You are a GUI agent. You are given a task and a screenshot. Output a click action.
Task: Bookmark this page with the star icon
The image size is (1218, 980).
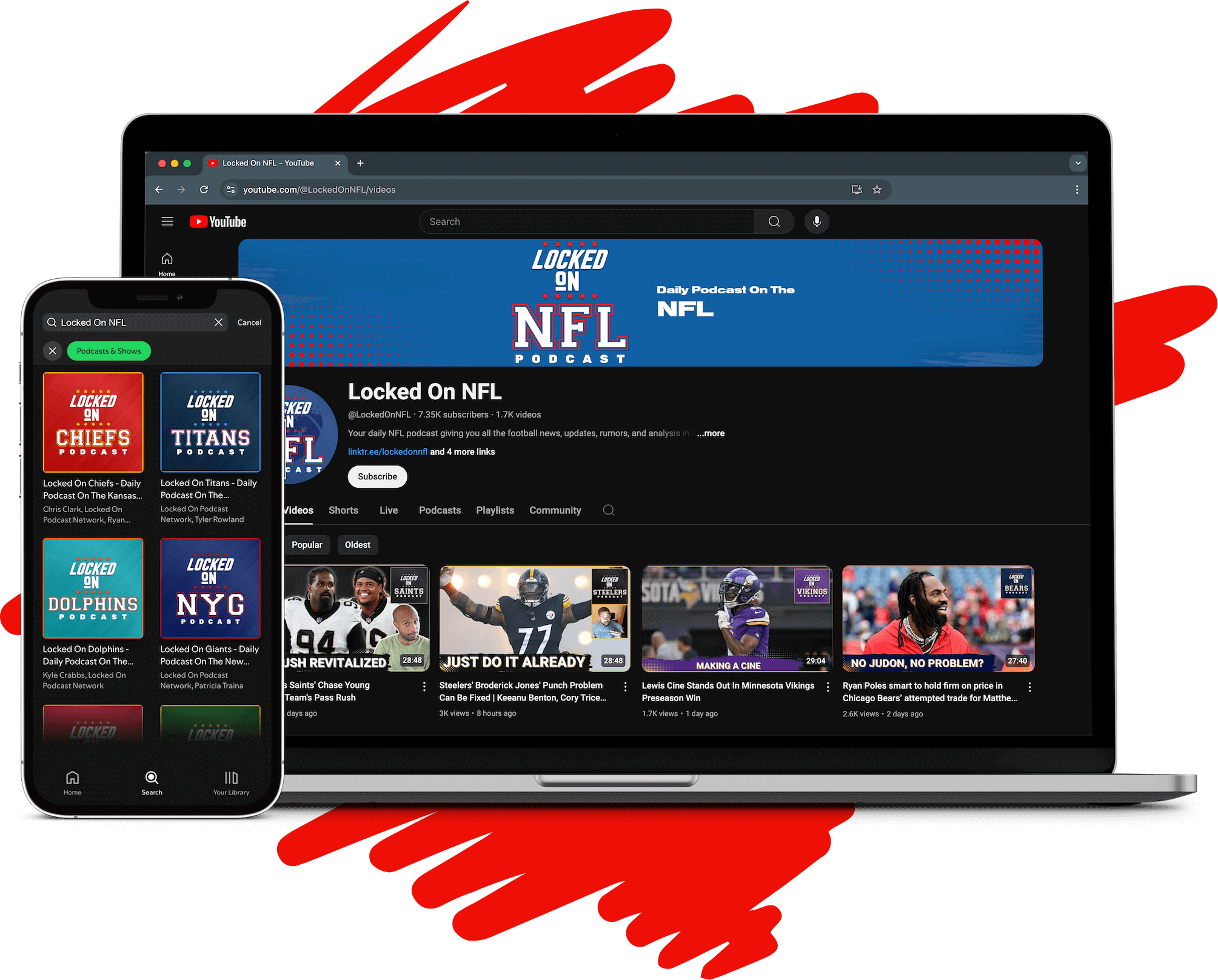(x=877, y=190)
